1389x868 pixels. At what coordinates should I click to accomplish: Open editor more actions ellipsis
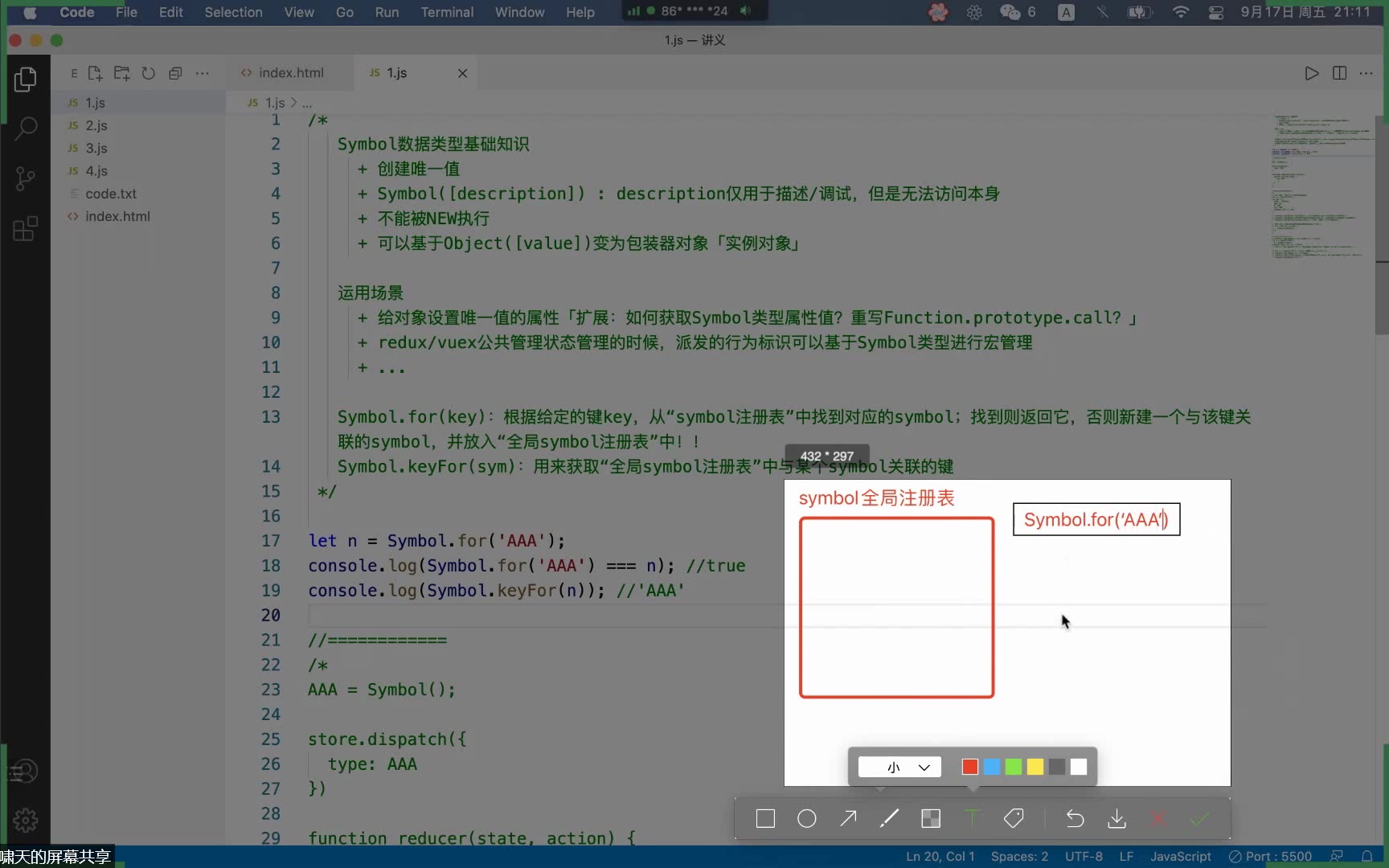(x=1366, y=73)
